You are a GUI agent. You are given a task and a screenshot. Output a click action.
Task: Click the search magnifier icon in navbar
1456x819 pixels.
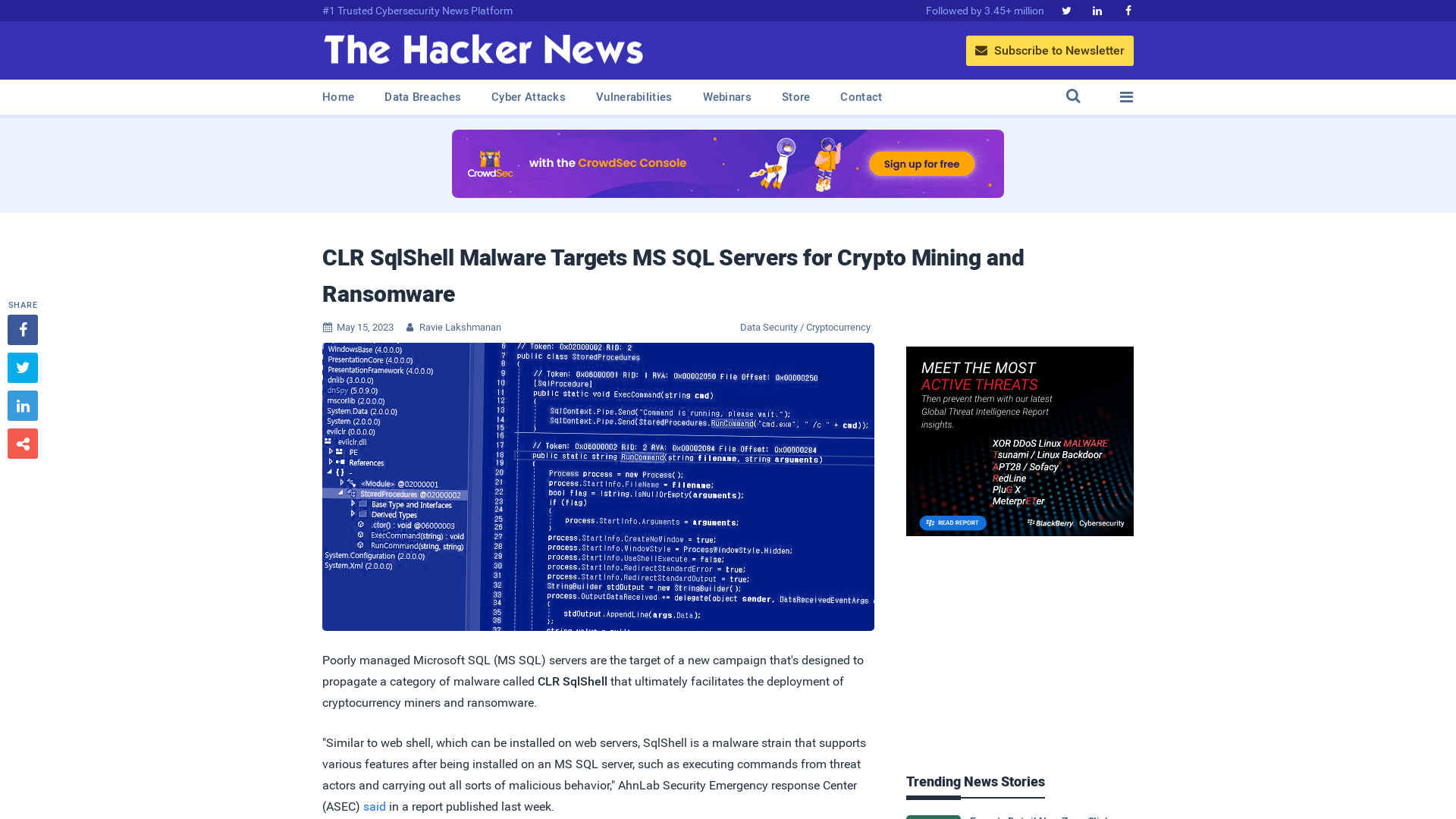pyautogui.click(x=1073, y=96)
